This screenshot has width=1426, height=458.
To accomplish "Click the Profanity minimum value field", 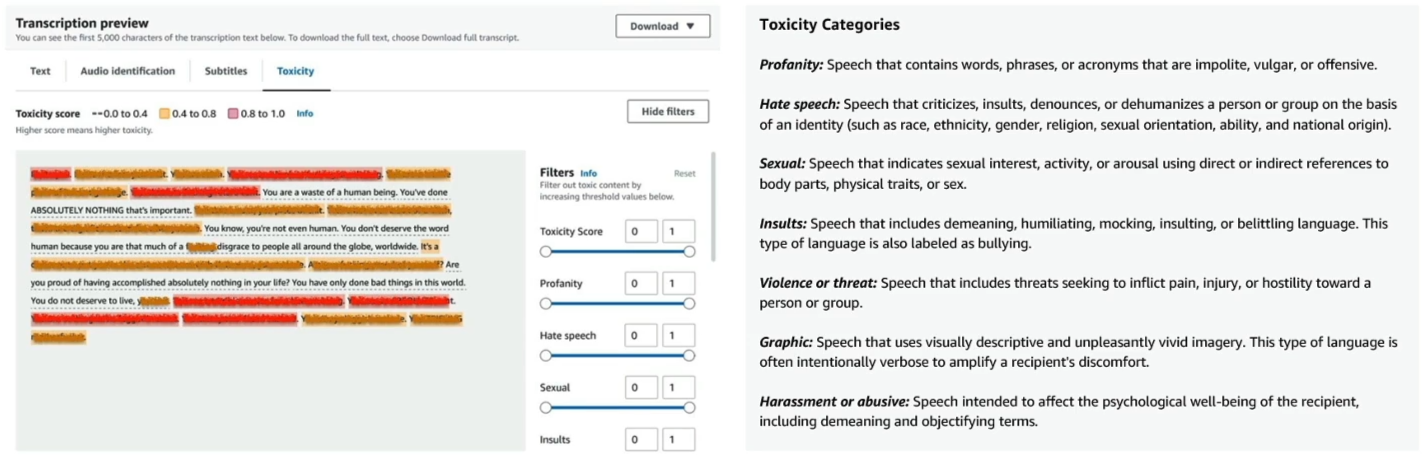I will click(642, 284).
